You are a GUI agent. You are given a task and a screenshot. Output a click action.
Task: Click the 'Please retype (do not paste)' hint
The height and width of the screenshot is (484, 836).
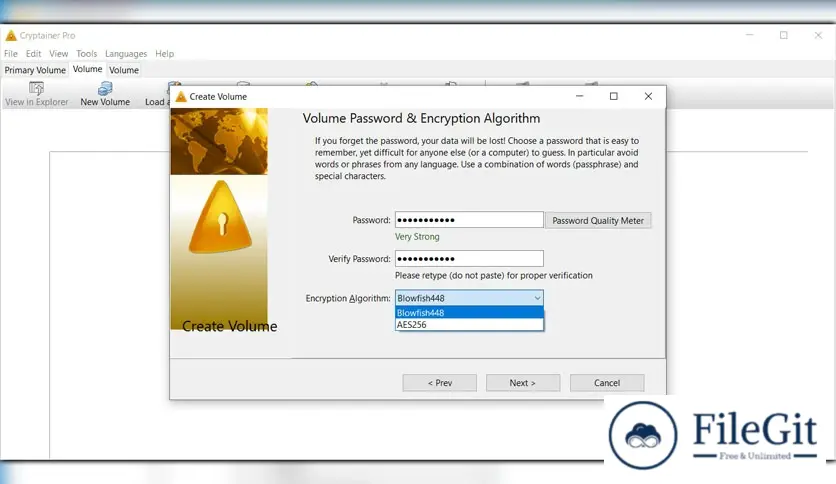(494, 276)
